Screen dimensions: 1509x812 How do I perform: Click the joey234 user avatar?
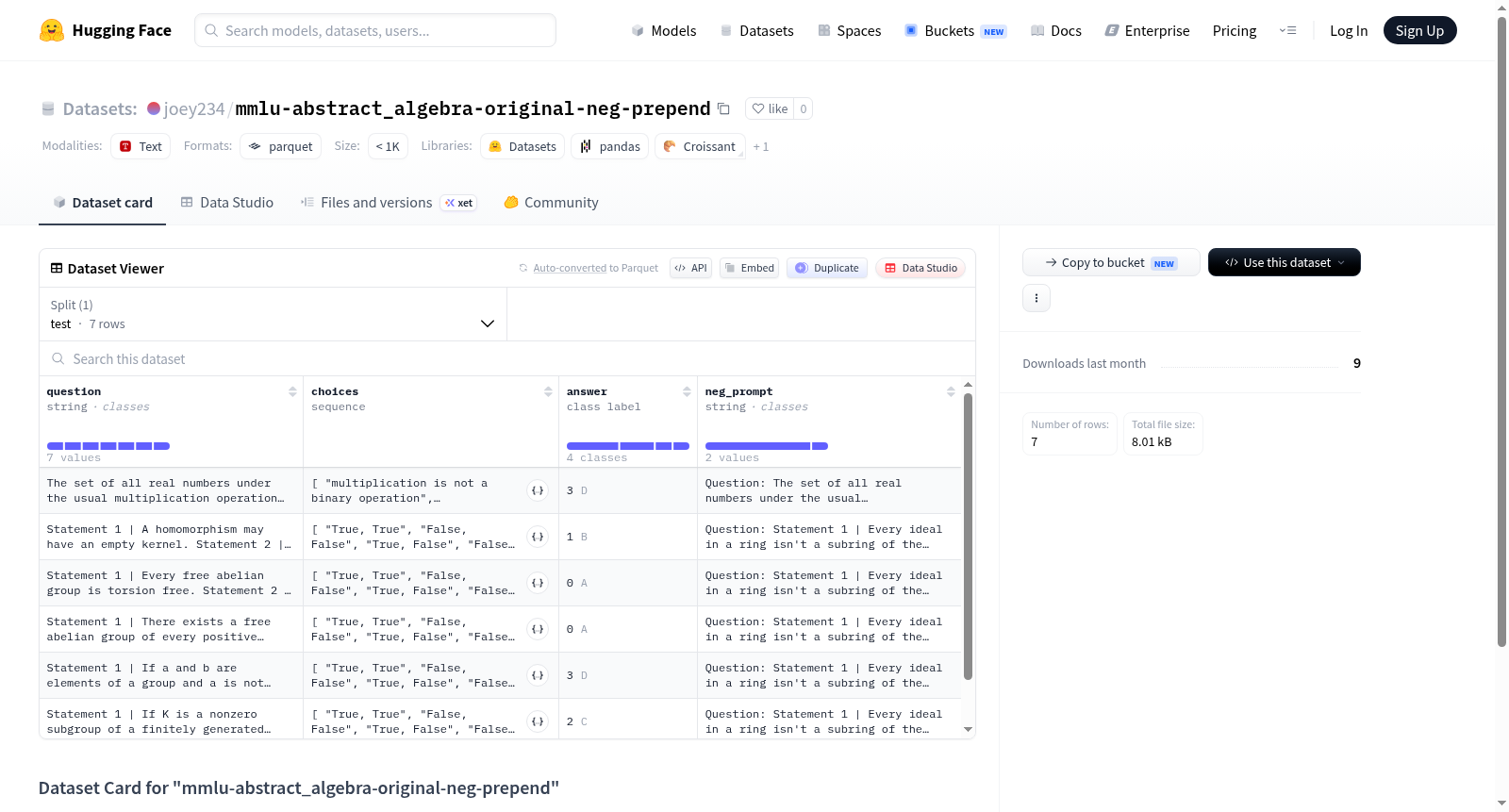(x=154, y=108)
